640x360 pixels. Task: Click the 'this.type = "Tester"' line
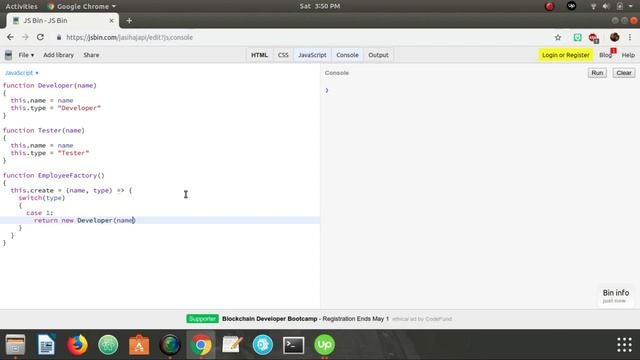pyautogui.click(x=49, y=153)
